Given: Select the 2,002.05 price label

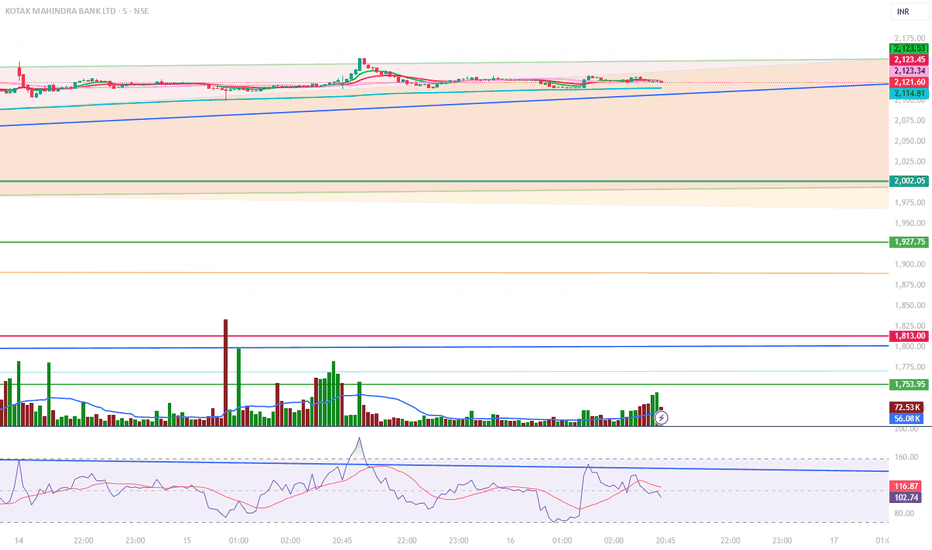Looking at the screenshot, I should tap(909, 181).
